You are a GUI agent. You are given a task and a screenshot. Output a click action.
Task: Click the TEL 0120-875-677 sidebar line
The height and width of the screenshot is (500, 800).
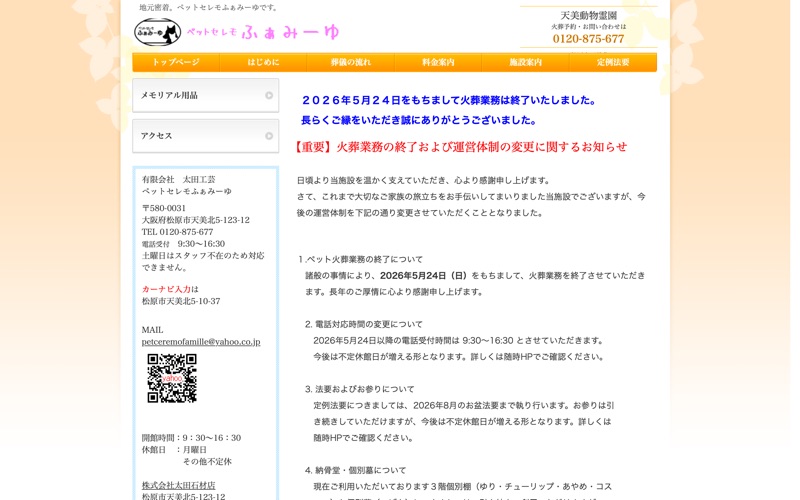coord(178,232)
